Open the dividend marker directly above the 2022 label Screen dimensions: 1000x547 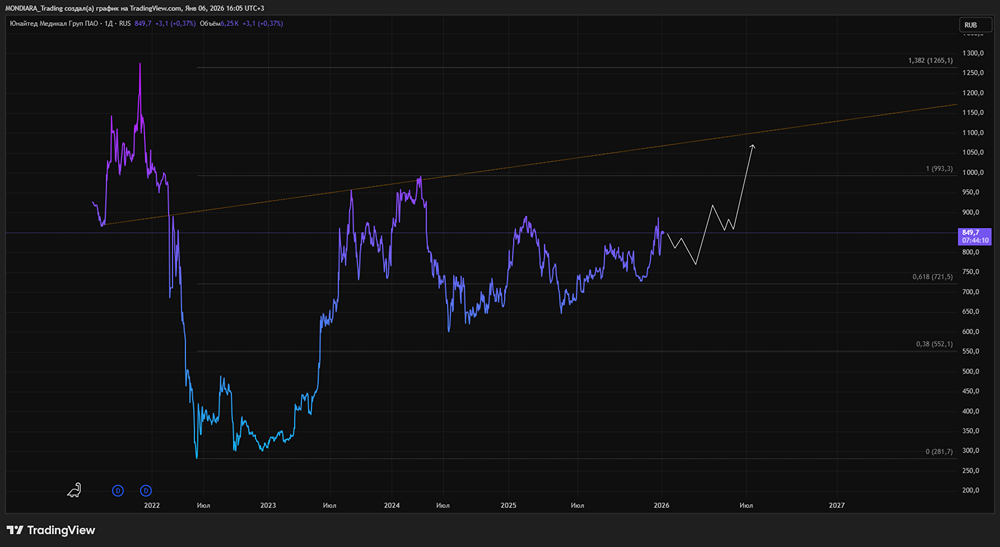(x=146, y=491)
